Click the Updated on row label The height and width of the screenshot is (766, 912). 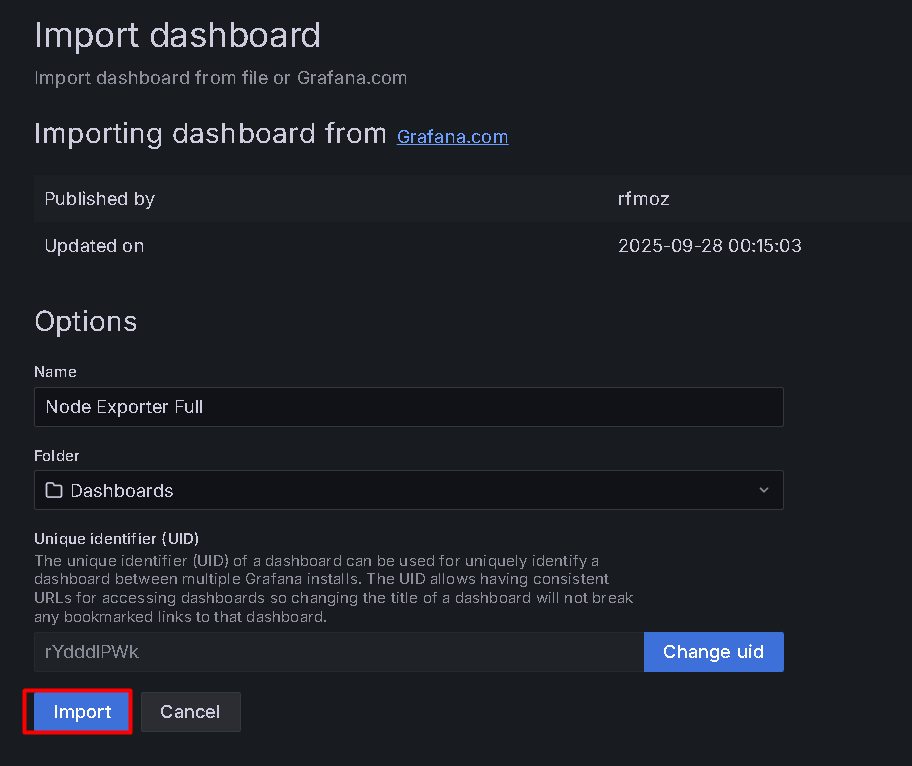click(x=94, y=246)
